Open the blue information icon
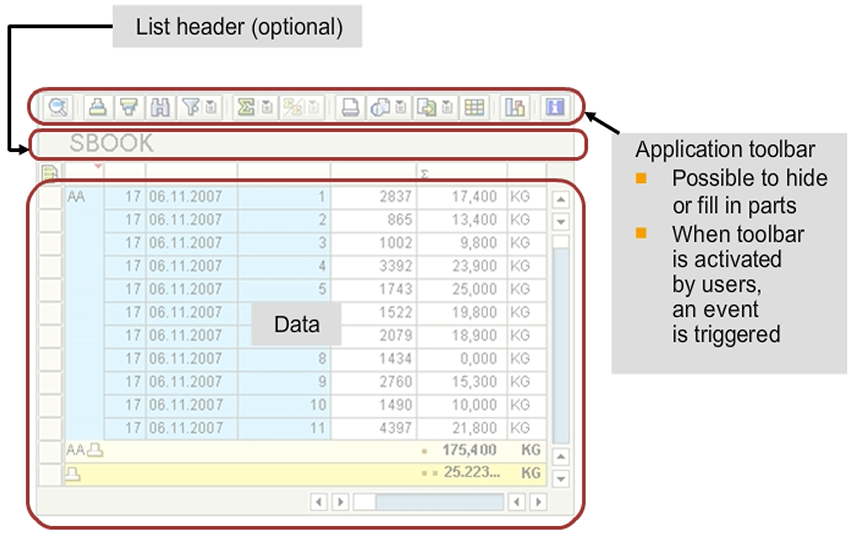The height and width of the screenshot is (533, 849). click(554, 107)
